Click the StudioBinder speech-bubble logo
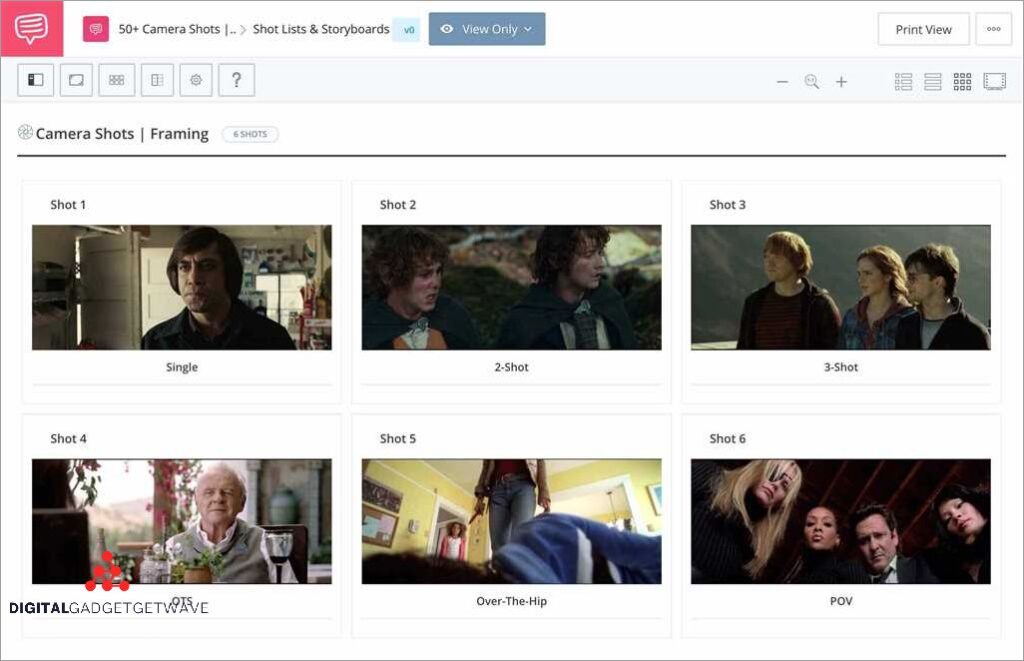1024x661 pixels. click(31, 28)
